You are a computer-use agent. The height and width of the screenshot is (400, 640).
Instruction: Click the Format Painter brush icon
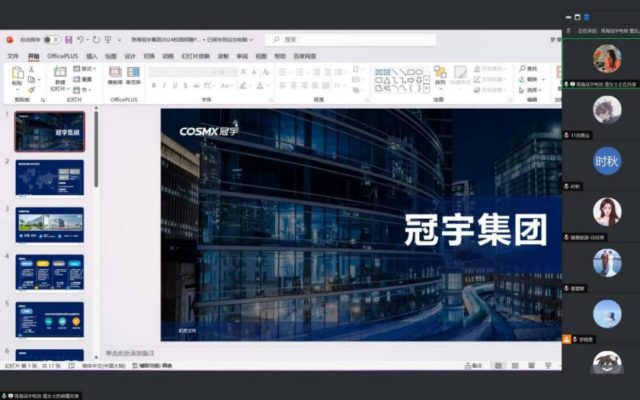point(30,89)
